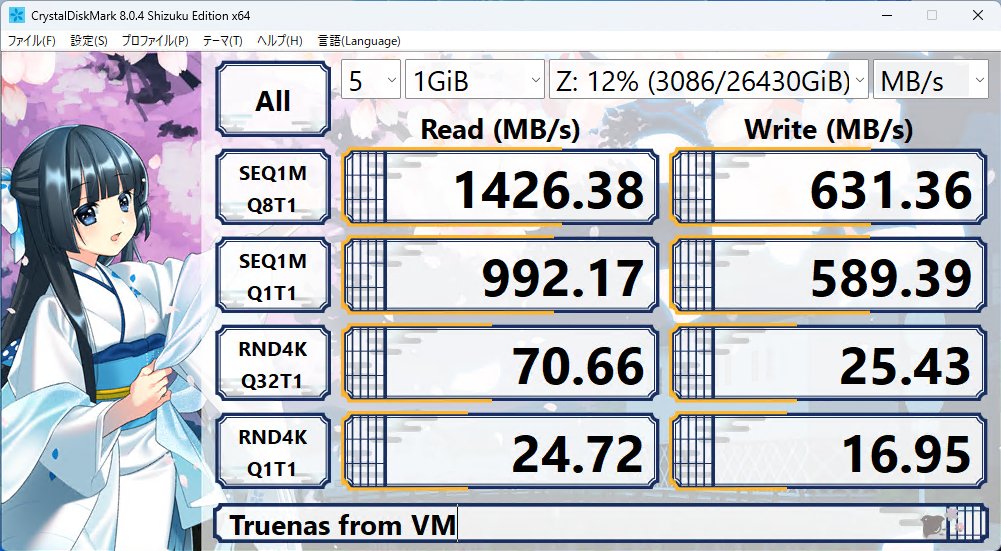Click RND4K Q1T1 write value 16.95
This screenshot has height=551, width=1001.
[x=829, y=451]
